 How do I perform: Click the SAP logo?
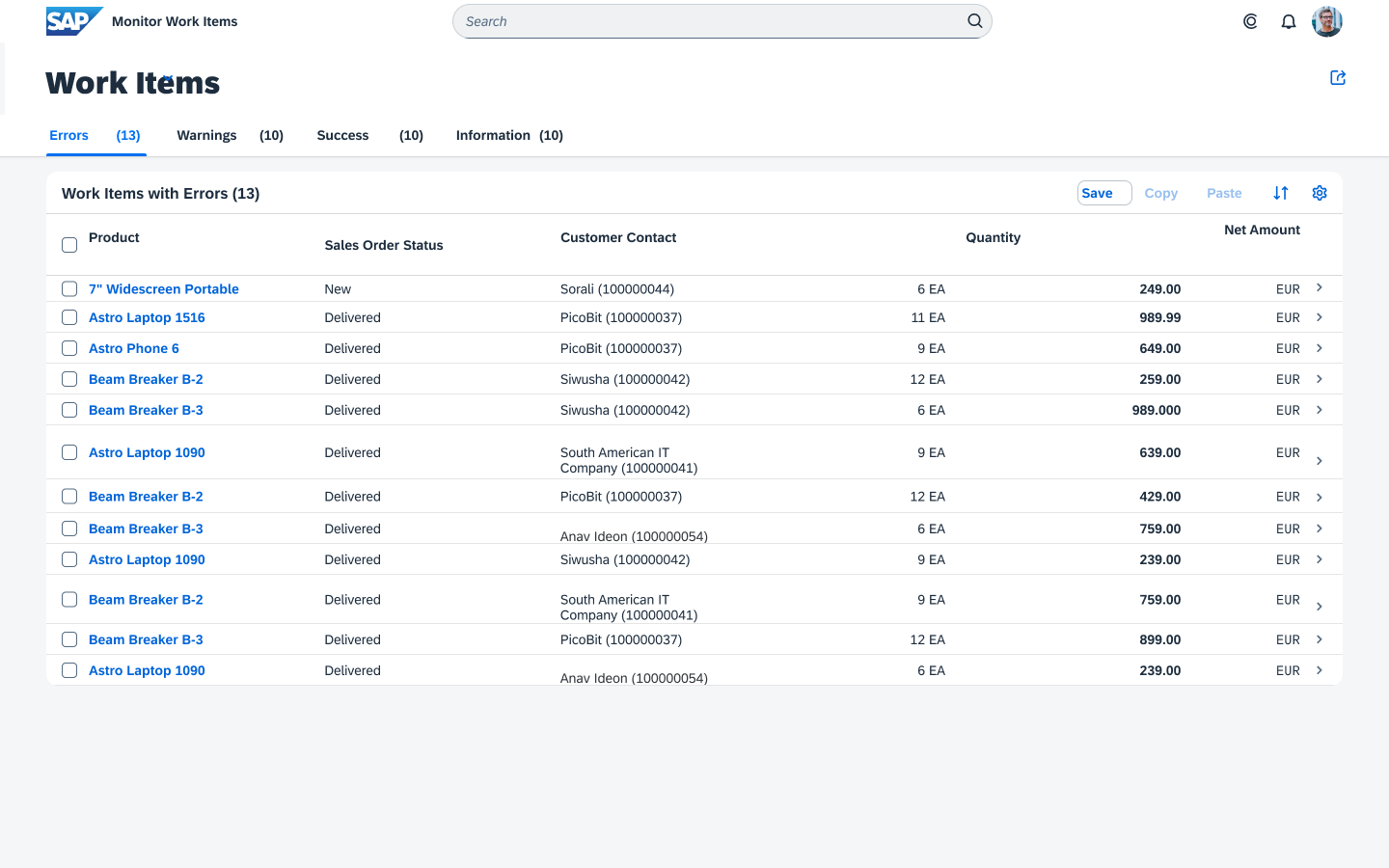(x=74, y=21)
